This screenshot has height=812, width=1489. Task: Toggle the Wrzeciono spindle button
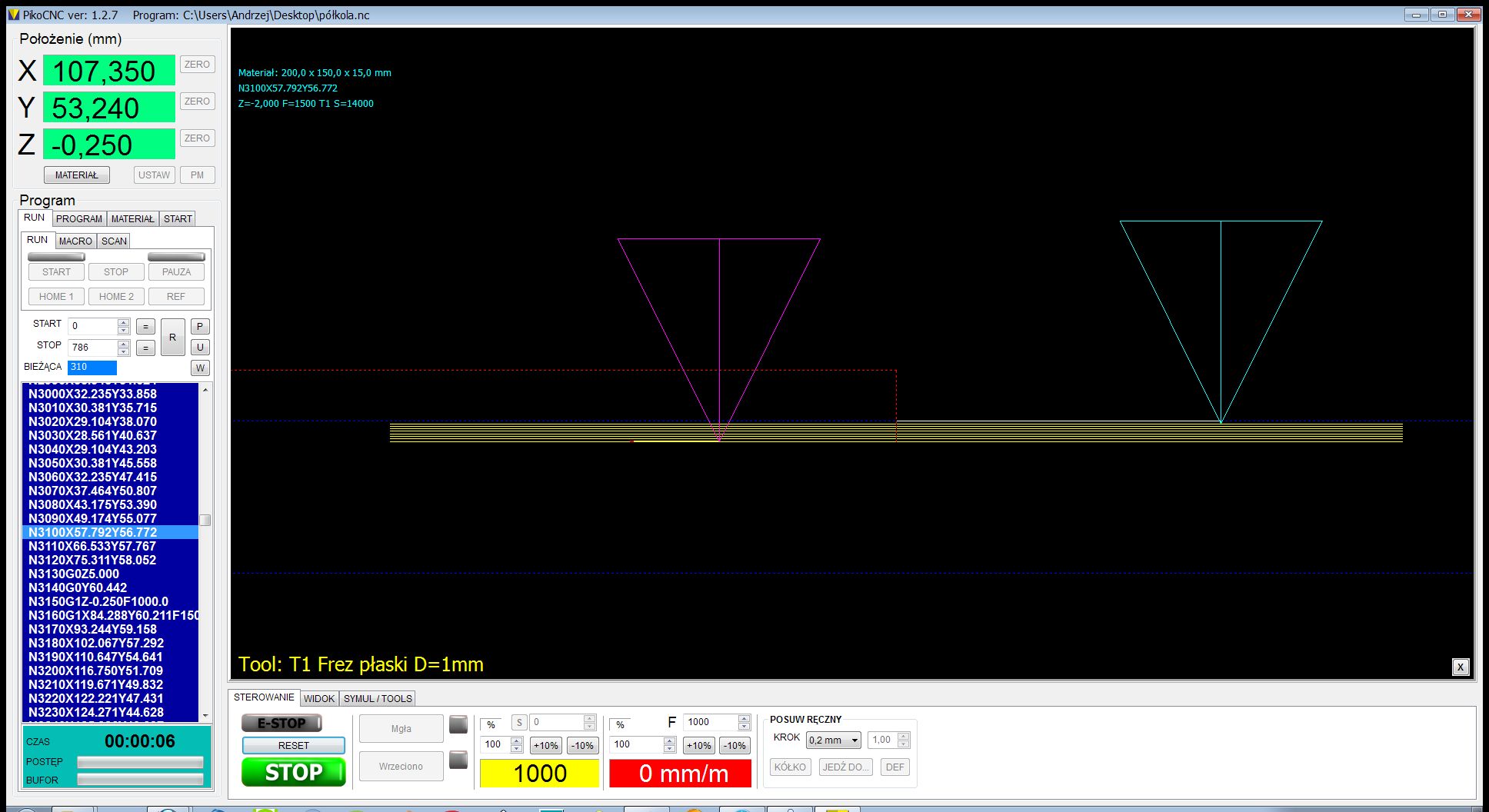coord(401,767)
